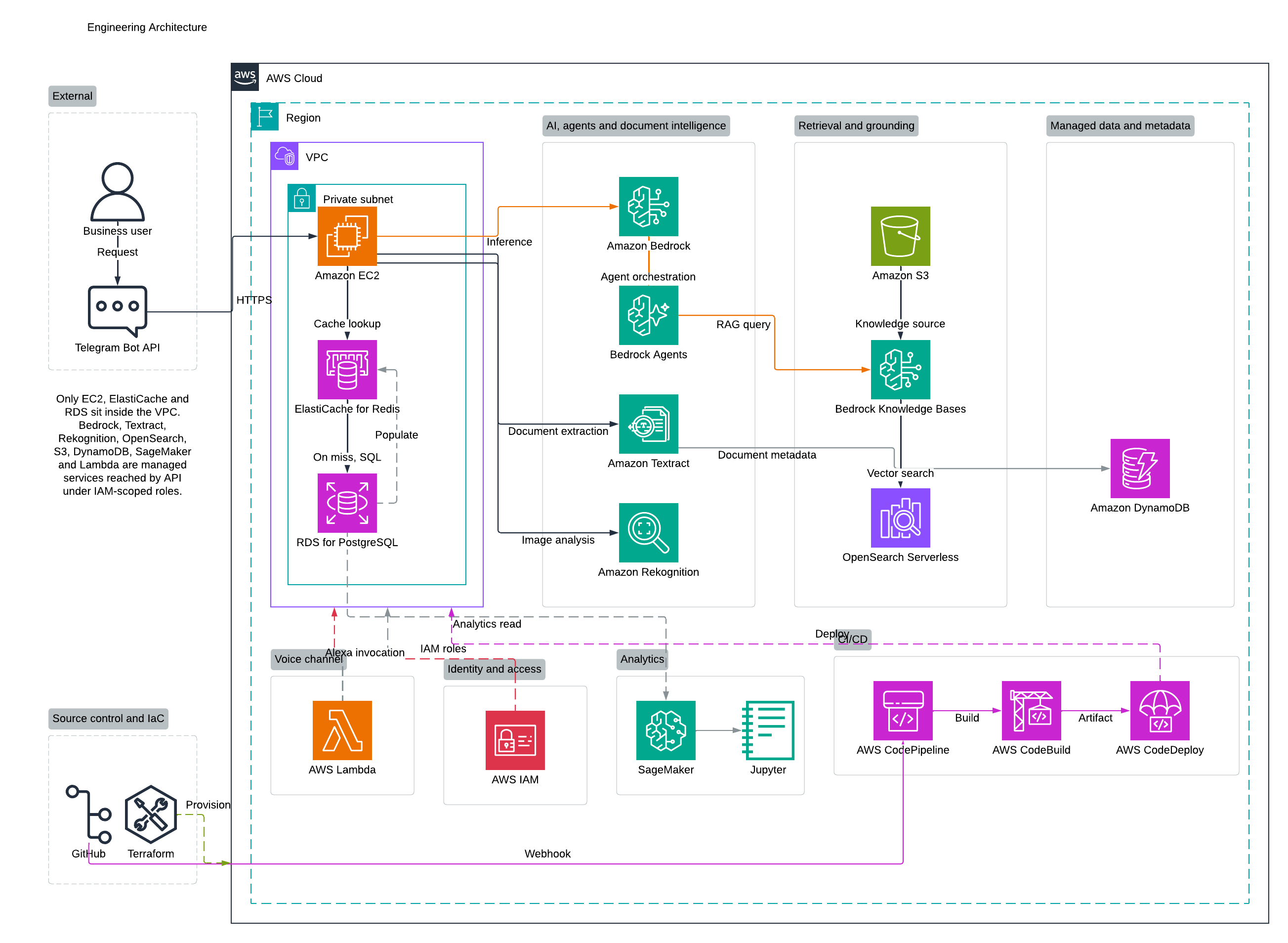This screenshot has height=943, width=1288.
Task: Select the Amazon Rekognition icon
Action: pyautogui.click(x=648, y=533)
